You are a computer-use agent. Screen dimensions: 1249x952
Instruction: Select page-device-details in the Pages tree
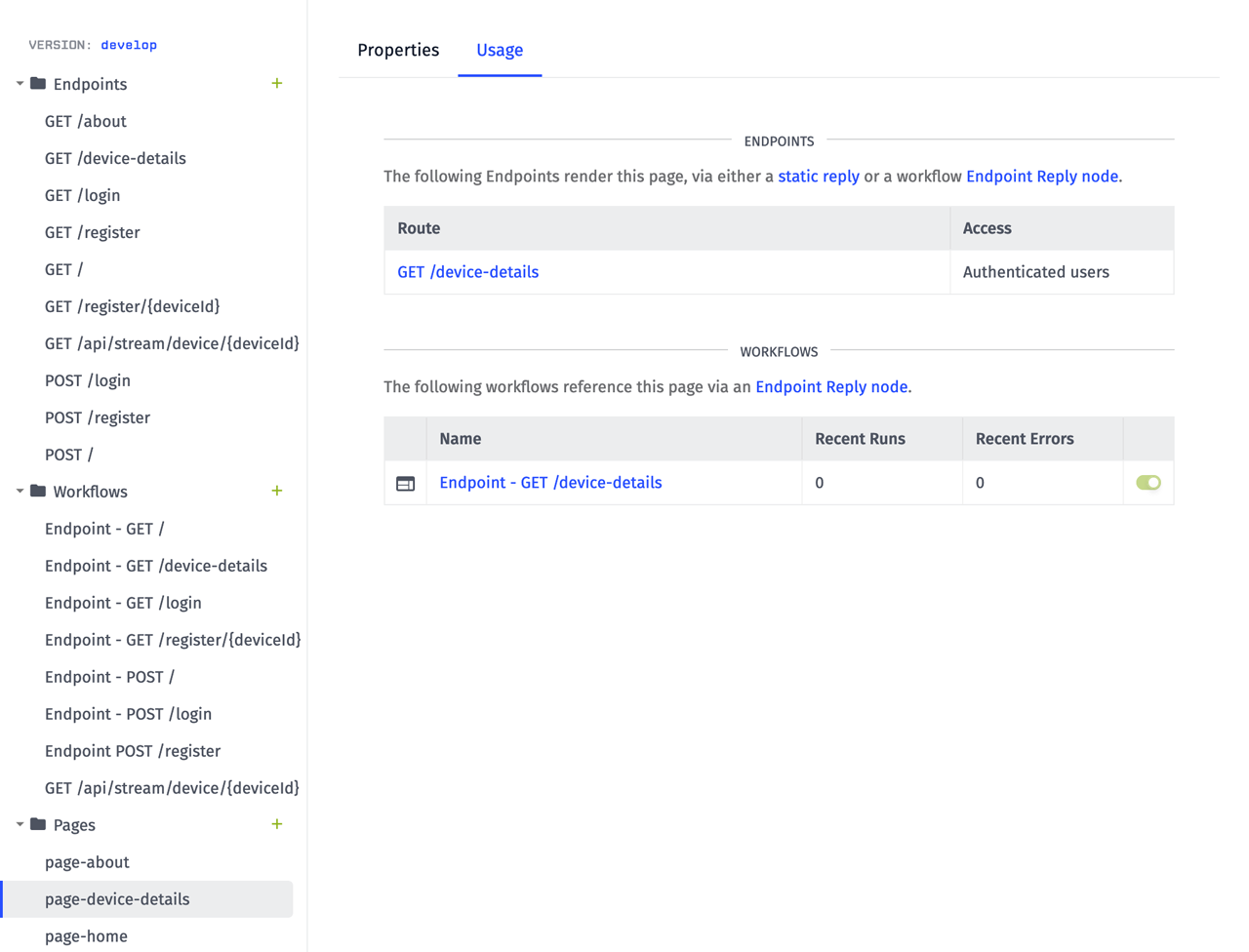146,899
